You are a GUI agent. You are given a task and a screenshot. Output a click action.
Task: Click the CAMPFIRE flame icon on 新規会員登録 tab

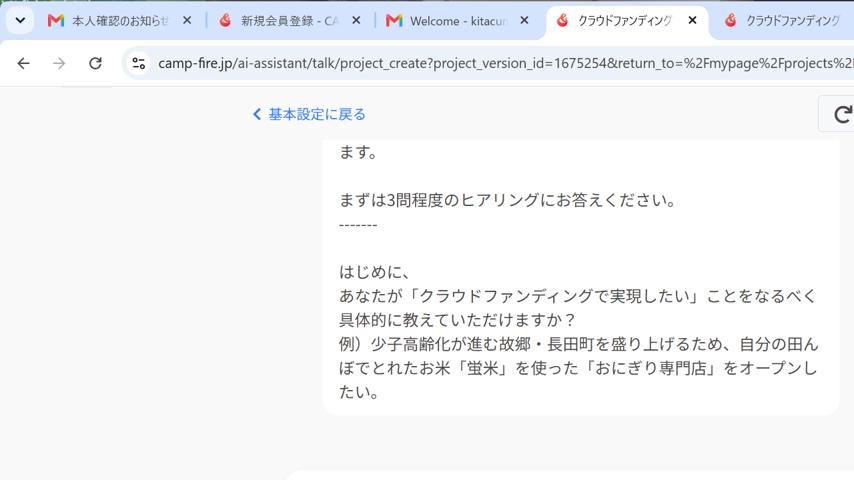click(x=225, y=21)
